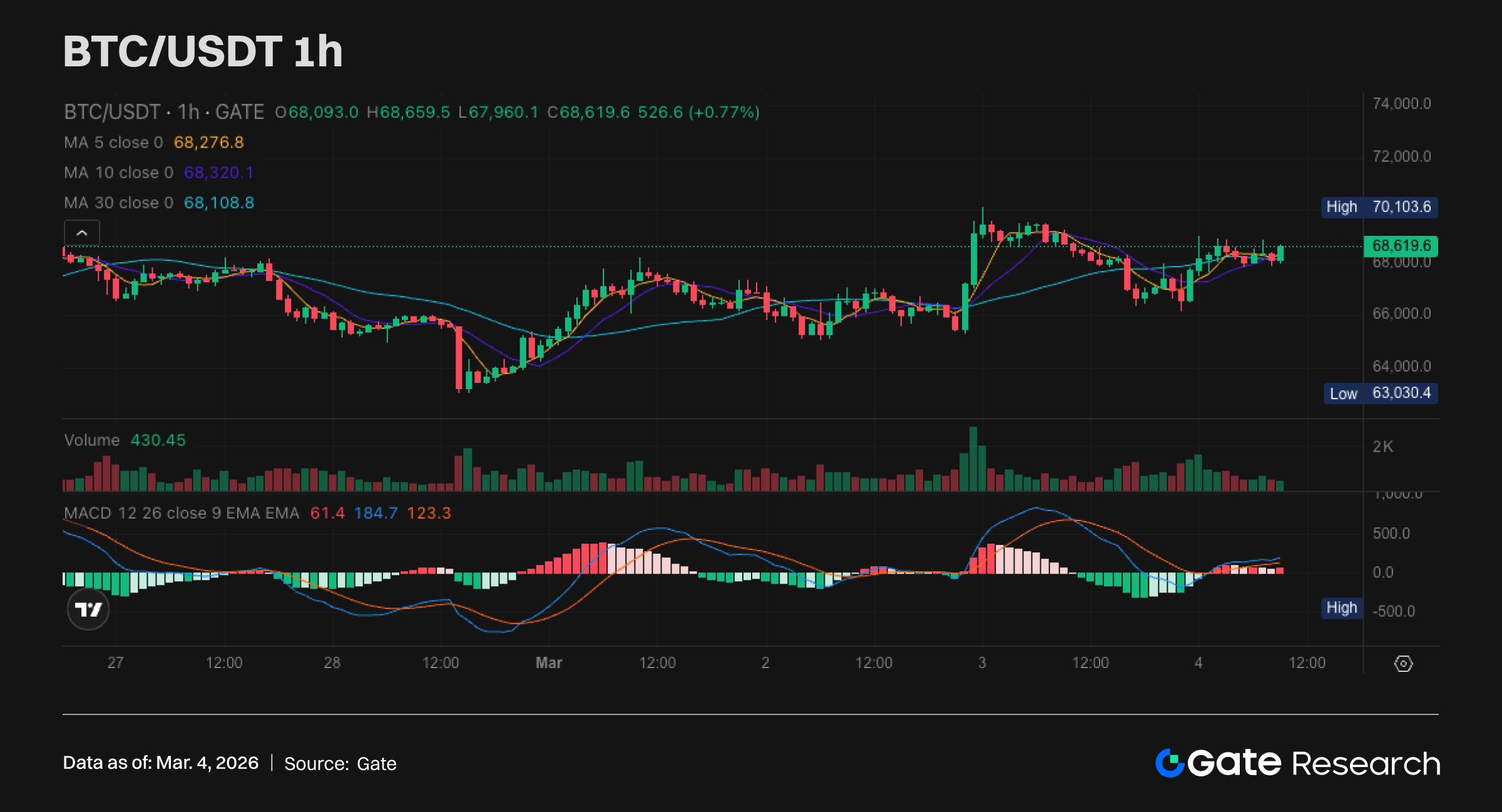
Task: Select the MA 30 close indicator legend
Action: point(118,203)
